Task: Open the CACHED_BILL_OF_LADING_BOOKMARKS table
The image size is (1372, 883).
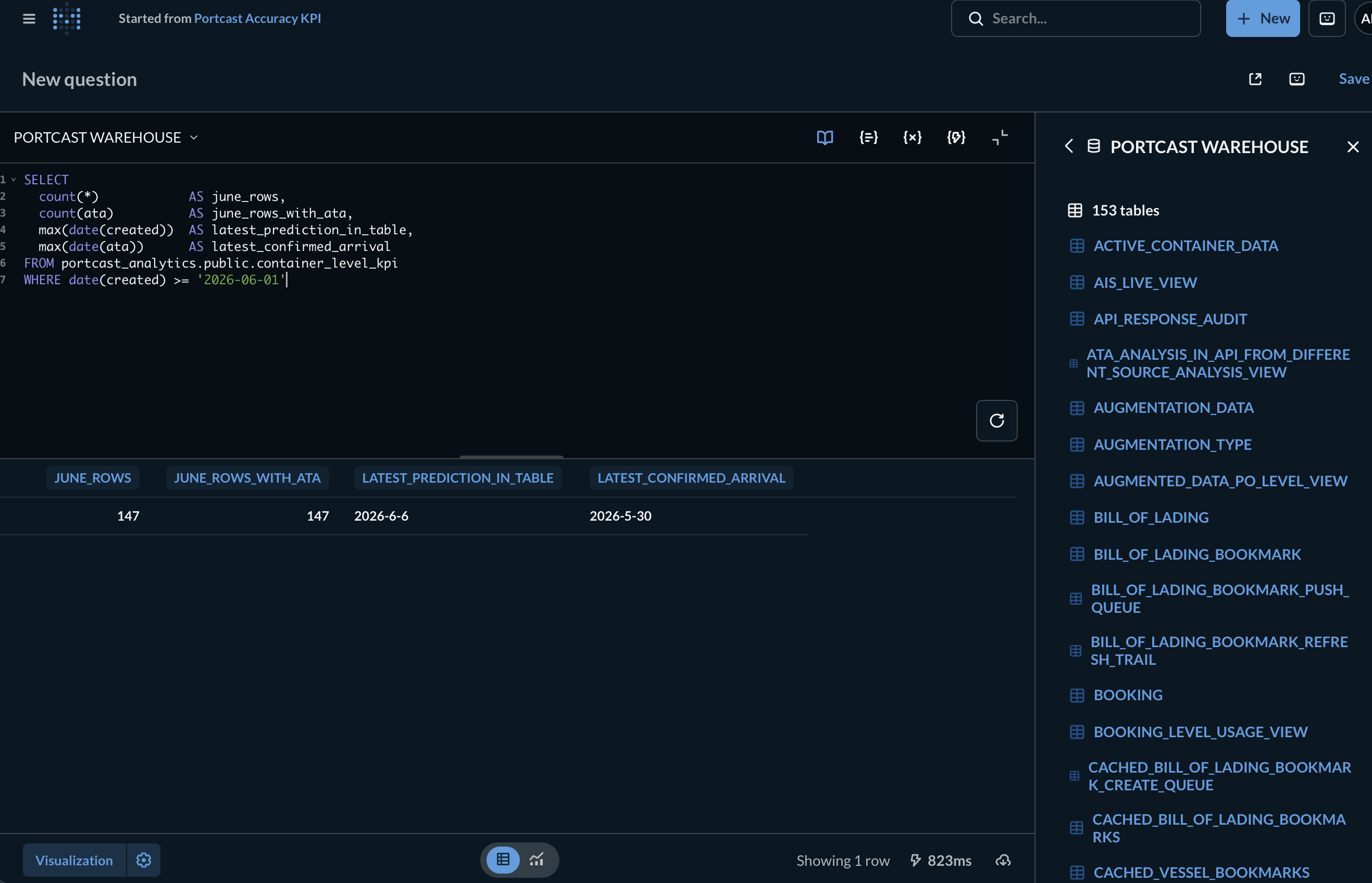Action: click(1219, 828)
